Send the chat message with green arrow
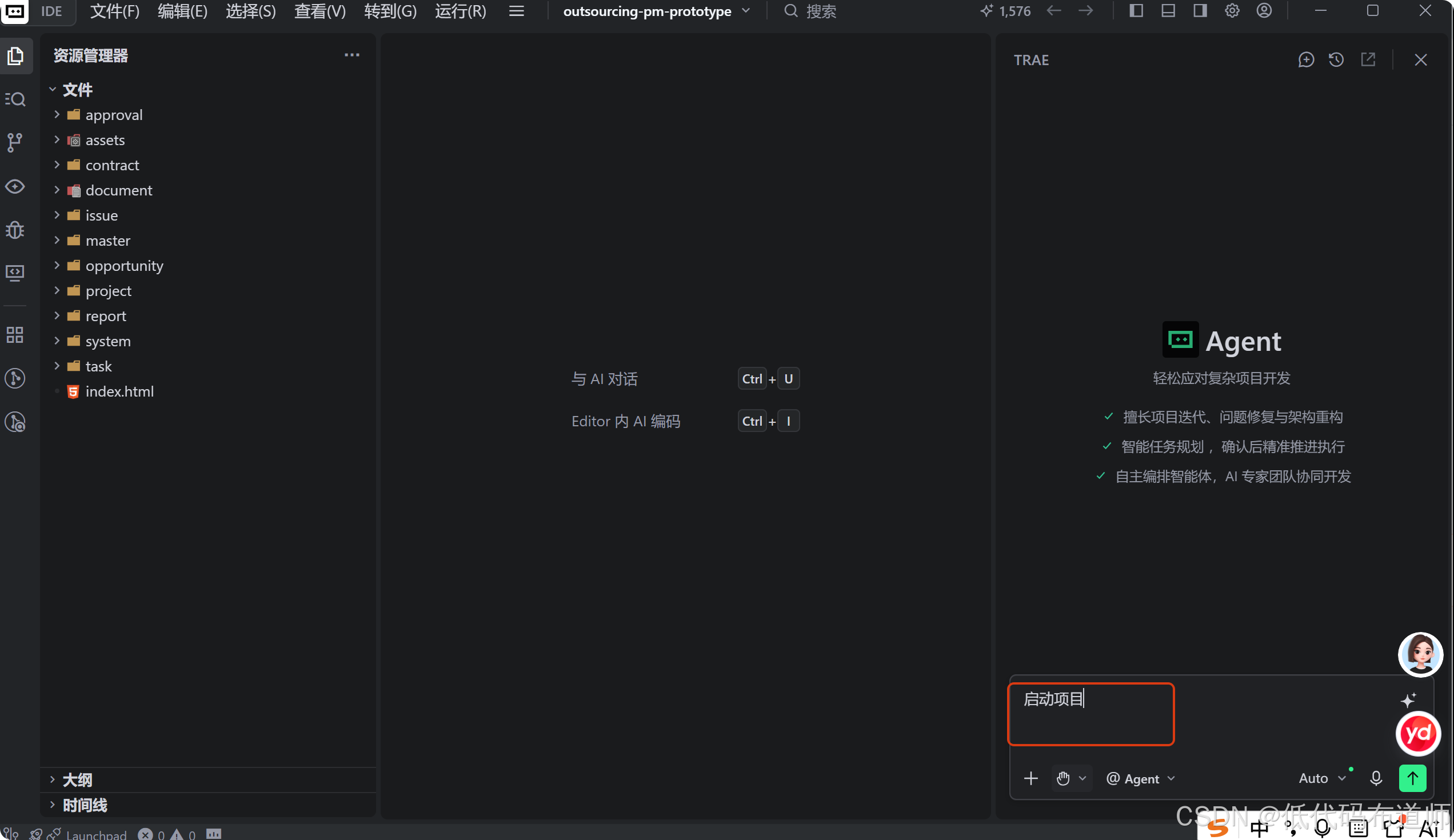 coord(1412,778)
